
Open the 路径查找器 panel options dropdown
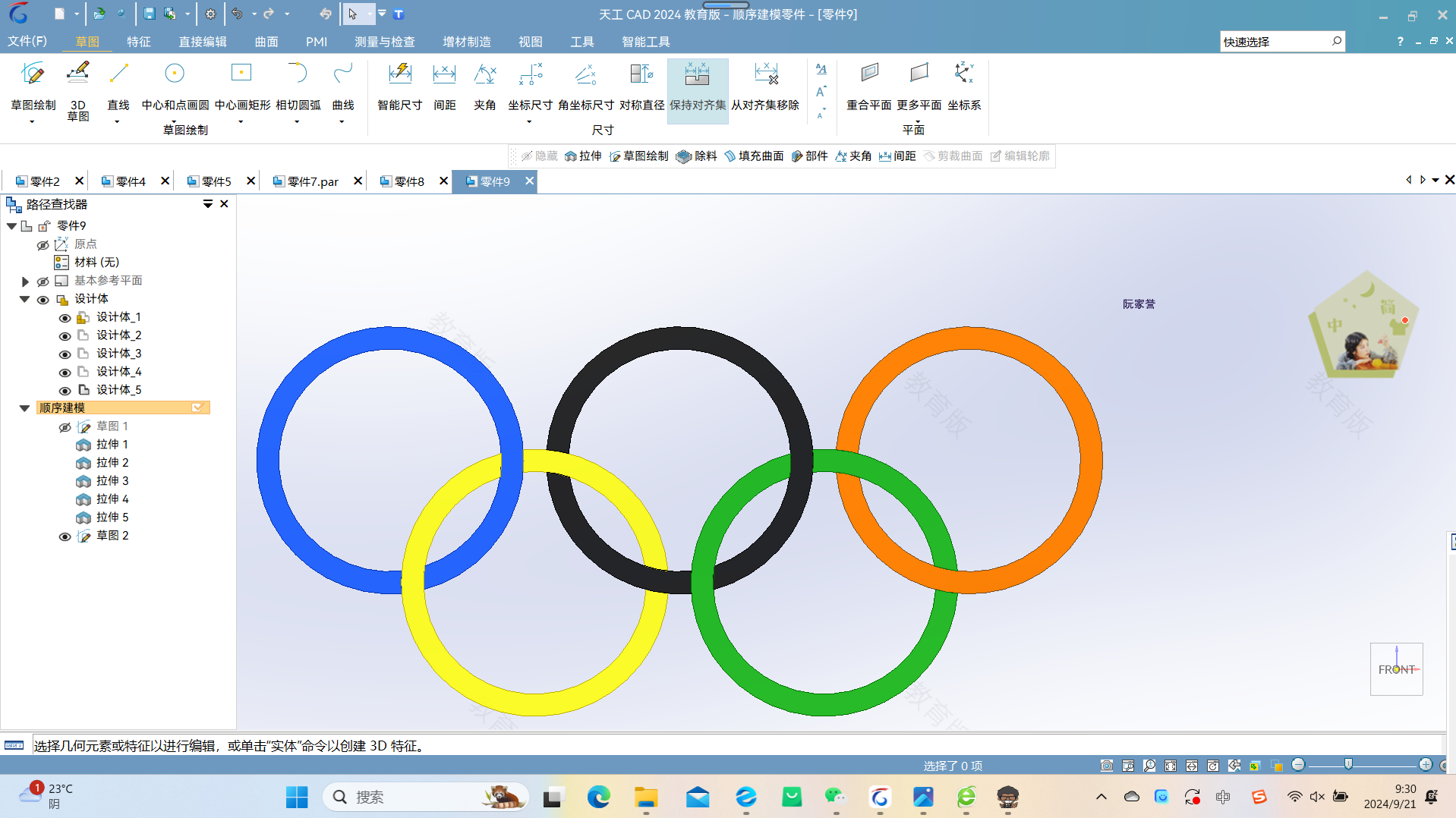tap(207, 203)
